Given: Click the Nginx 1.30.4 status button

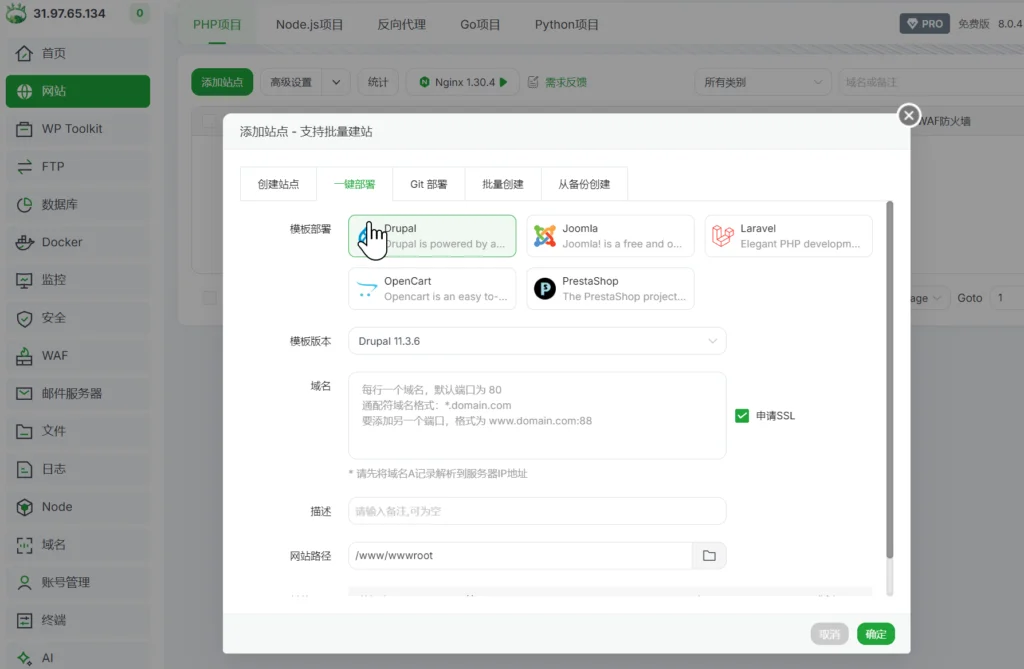Looking at the screenshot, I should click(463, 82).
